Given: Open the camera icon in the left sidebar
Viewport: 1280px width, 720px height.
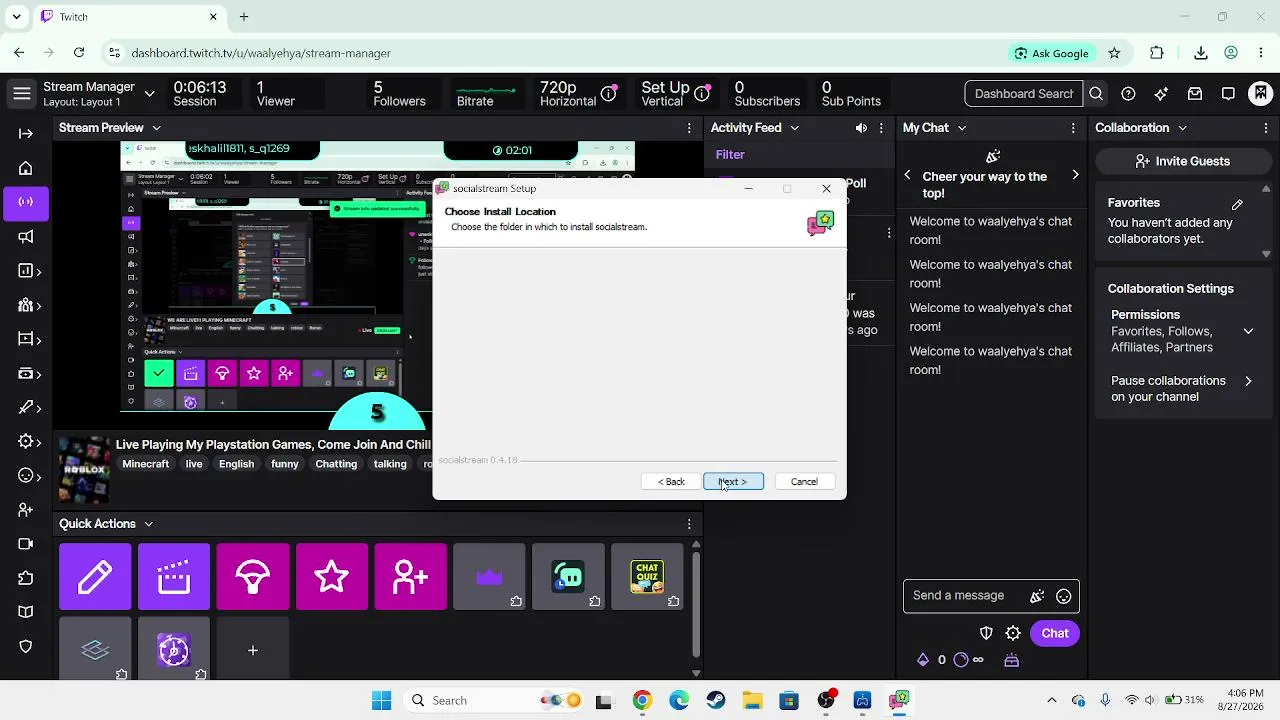Looking at the screenshot, I should (x=26, y=544).
